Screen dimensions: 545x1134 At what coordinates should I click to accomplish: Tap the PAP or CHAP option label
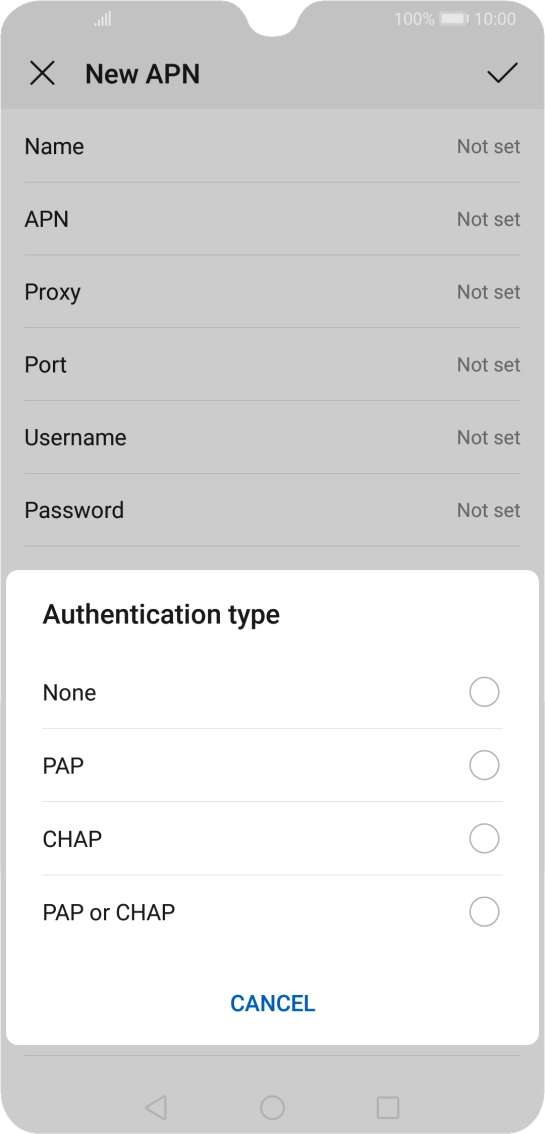[109, 913]
